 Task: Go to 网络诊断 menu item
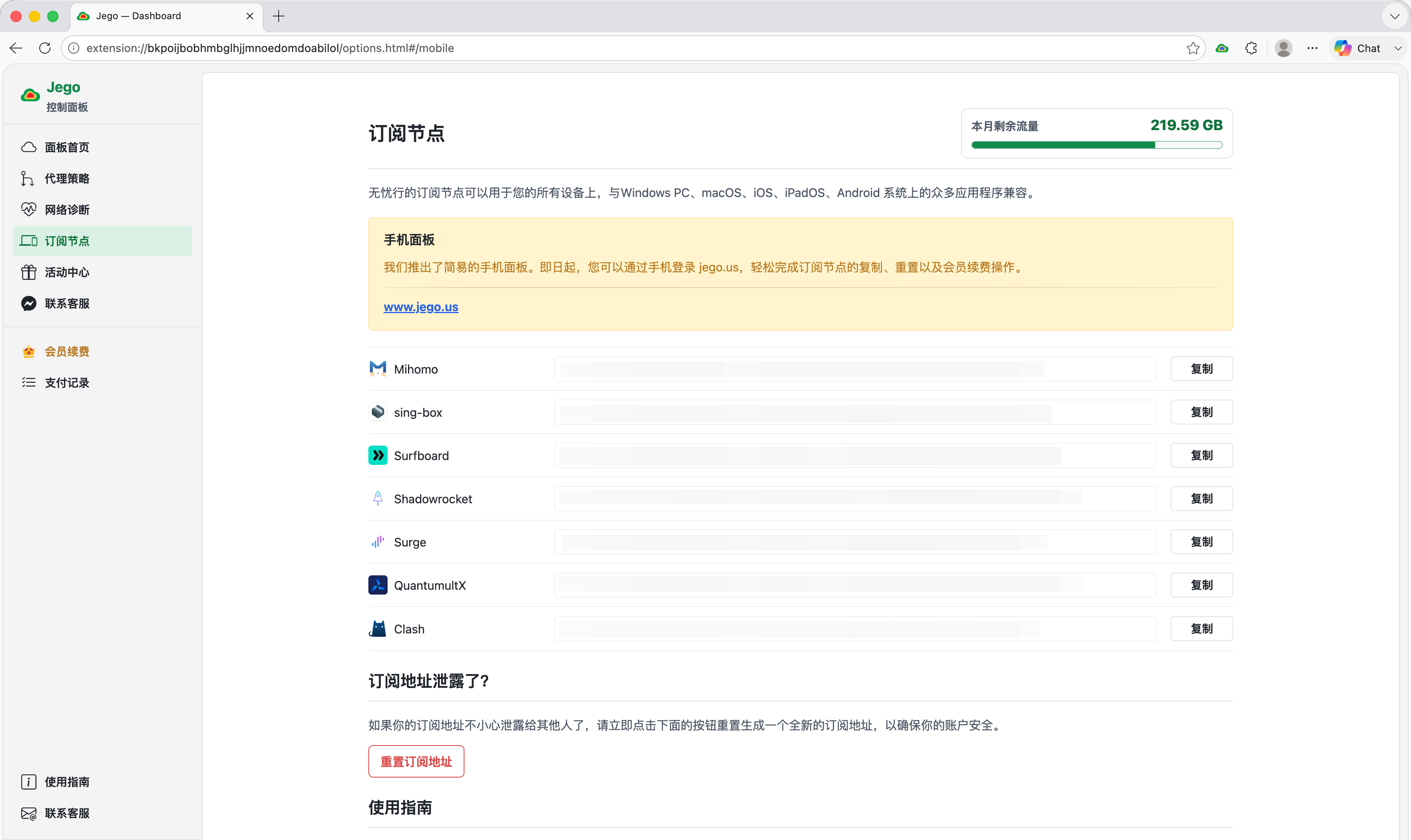pyautogui.click(x=103, y=209)
